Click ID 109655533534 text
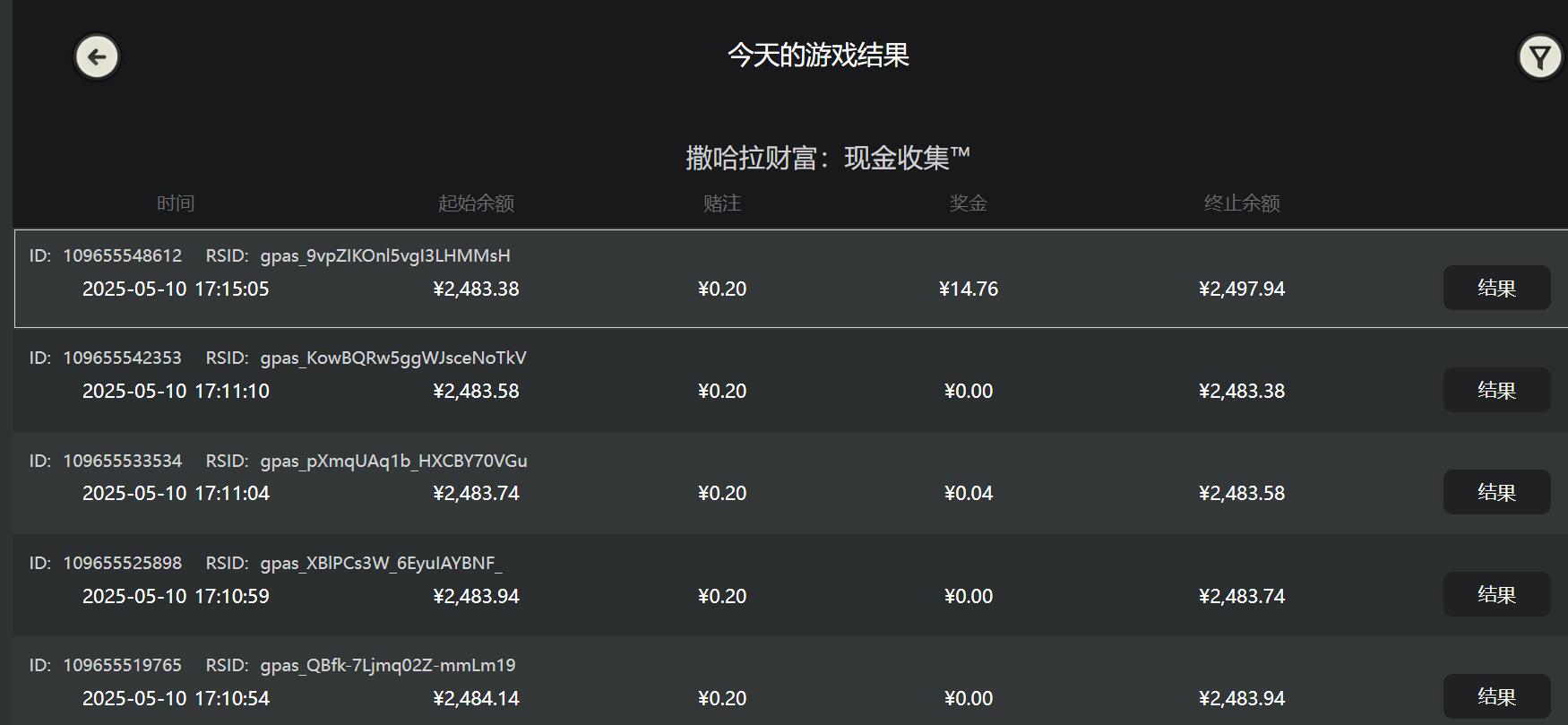The image size is (1568, 725). pos(123,461)
